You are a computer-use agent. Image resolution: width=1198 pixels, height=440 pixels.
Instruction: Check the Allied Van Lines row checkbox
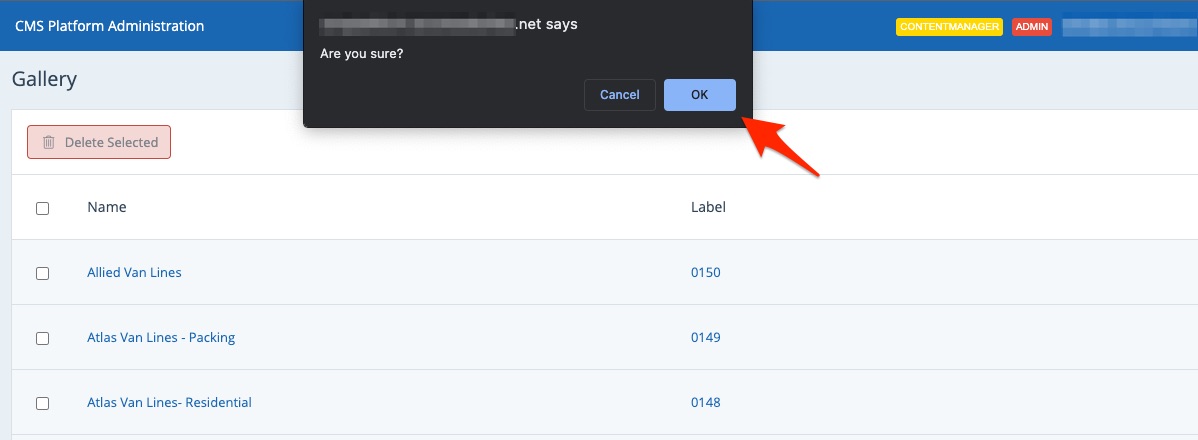click(x=42, y=273)
